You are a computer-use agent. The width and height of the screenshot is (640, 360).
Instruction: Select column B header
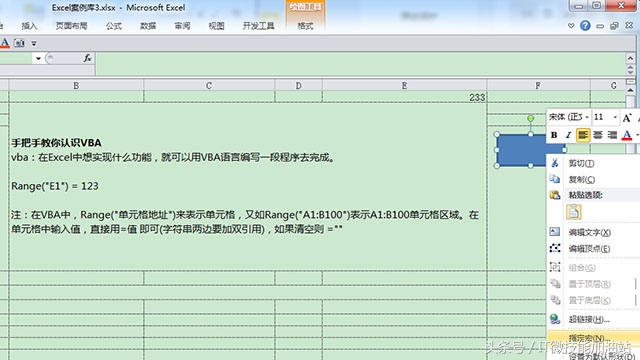76,85
